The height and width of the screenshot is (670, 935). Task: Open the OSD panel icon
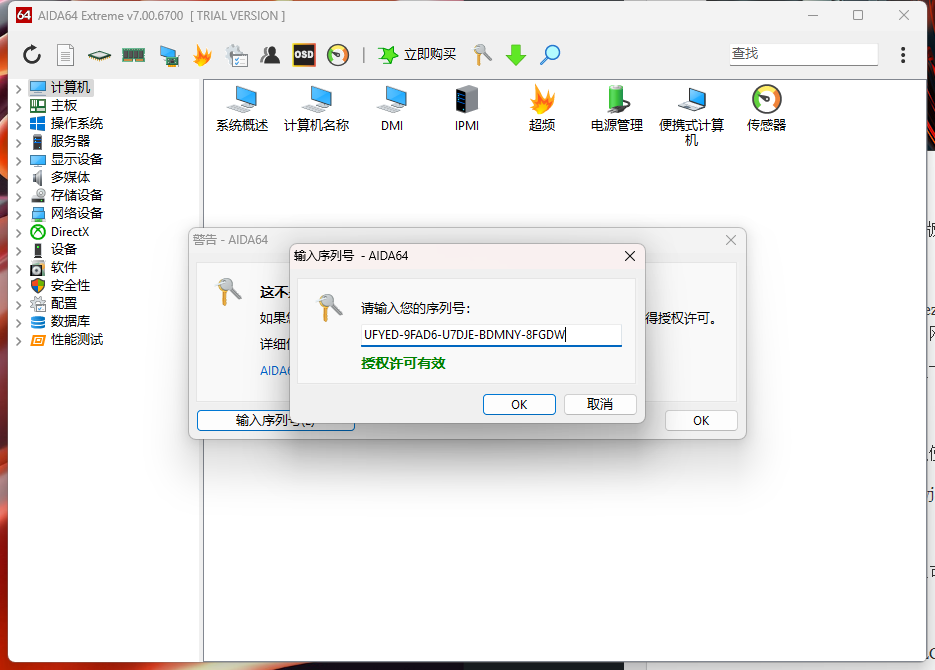point(304,55)
